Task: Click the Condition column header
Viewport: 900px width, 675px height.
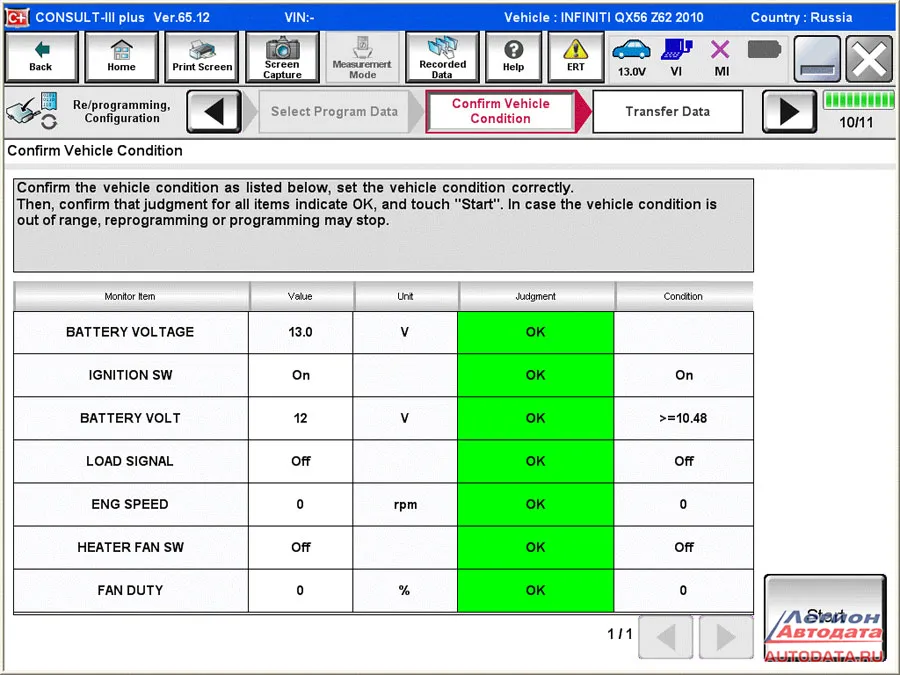Action: [684, 296]
